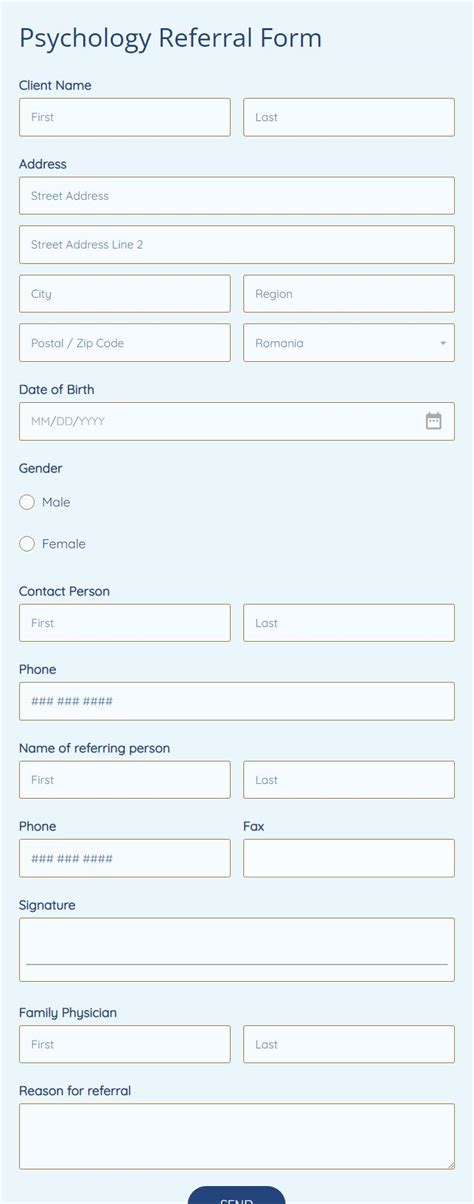Click the City input field
This screenshot has width=474, height=1204.
(x=125, y=294)
